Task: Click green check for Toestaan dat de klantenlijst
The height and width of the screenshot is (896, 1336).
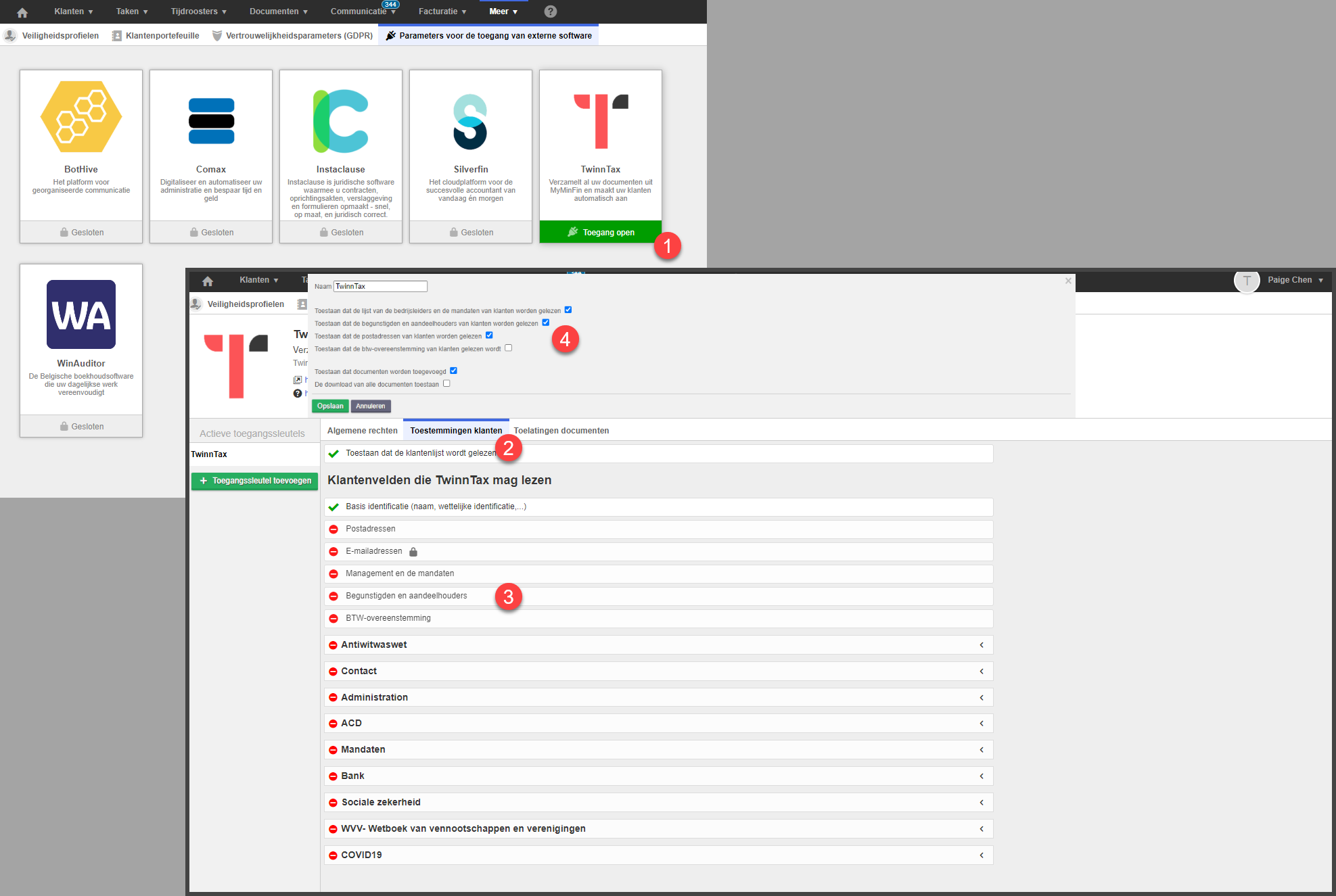Action: (x=333, y=454)
